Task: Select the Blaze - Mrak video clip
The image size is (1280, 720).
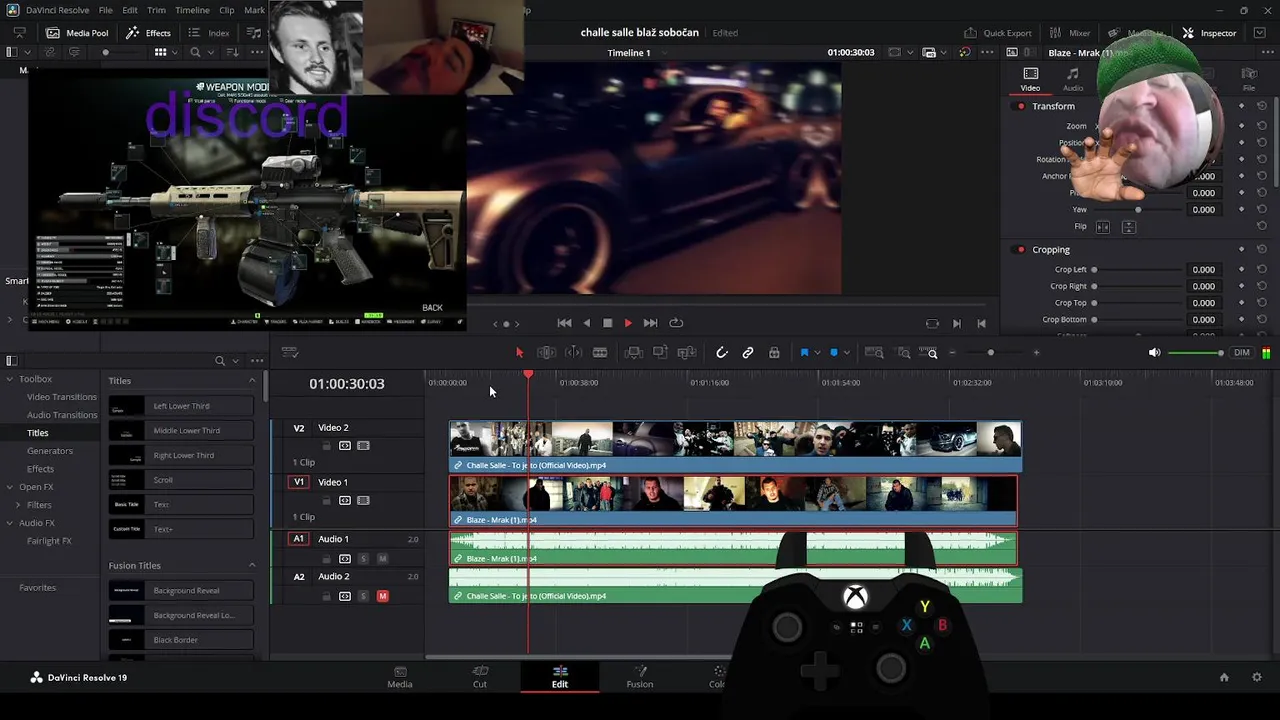Action: [x=733, y=501]
